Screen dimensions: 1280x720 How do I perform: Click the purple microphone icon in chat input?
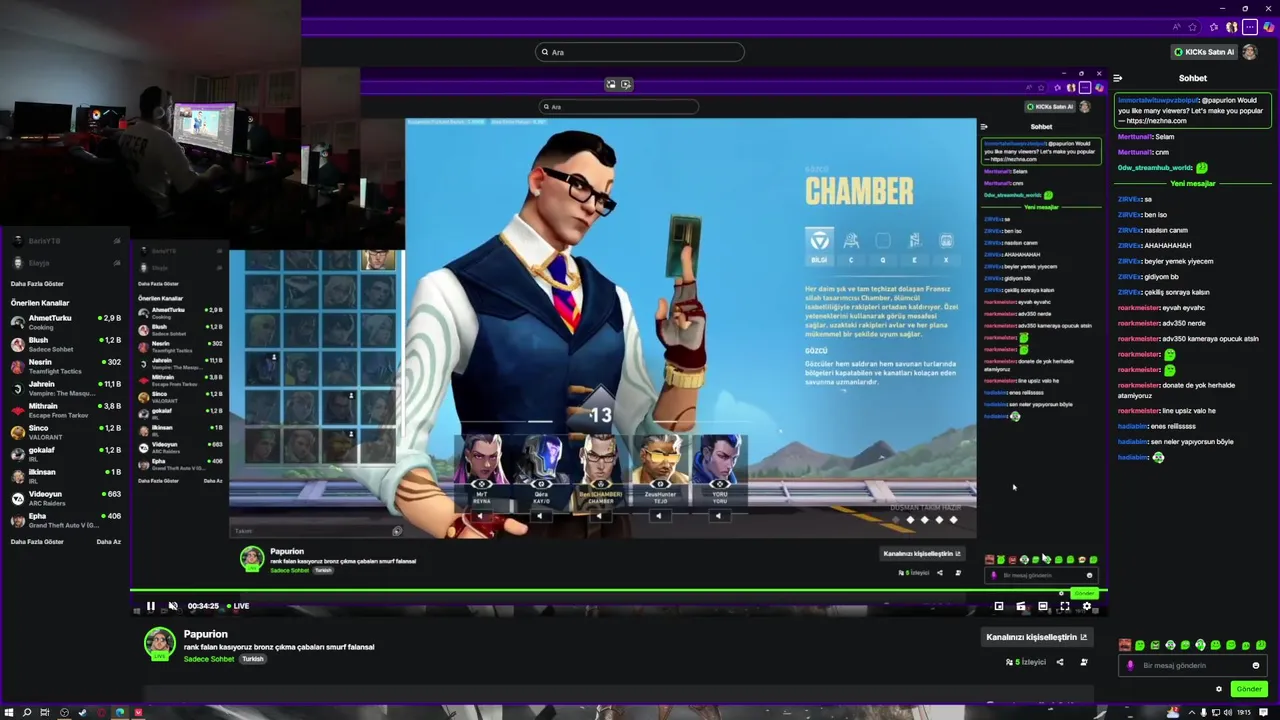(x=1131, y=666)
